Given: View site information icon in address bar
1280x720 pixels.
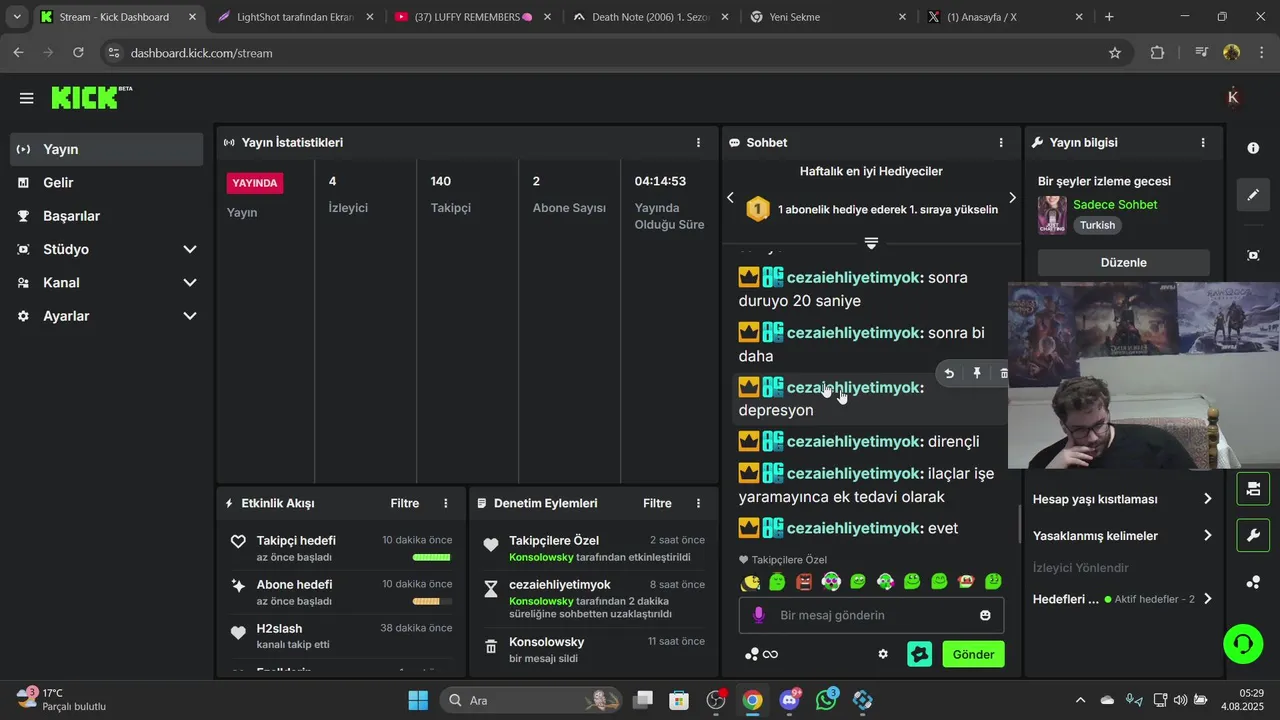Looking at the screenshot, I should coord(113,53).
